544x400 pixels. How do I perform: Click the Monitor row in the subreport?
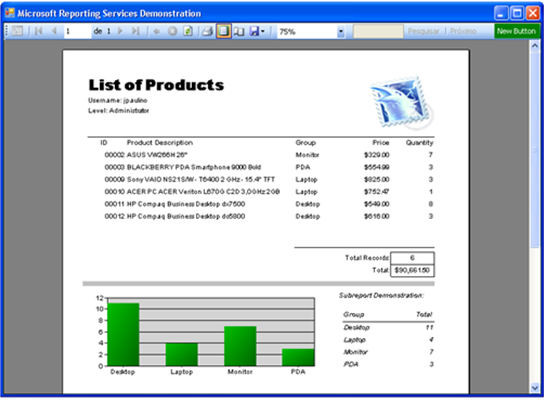(388, 352)
